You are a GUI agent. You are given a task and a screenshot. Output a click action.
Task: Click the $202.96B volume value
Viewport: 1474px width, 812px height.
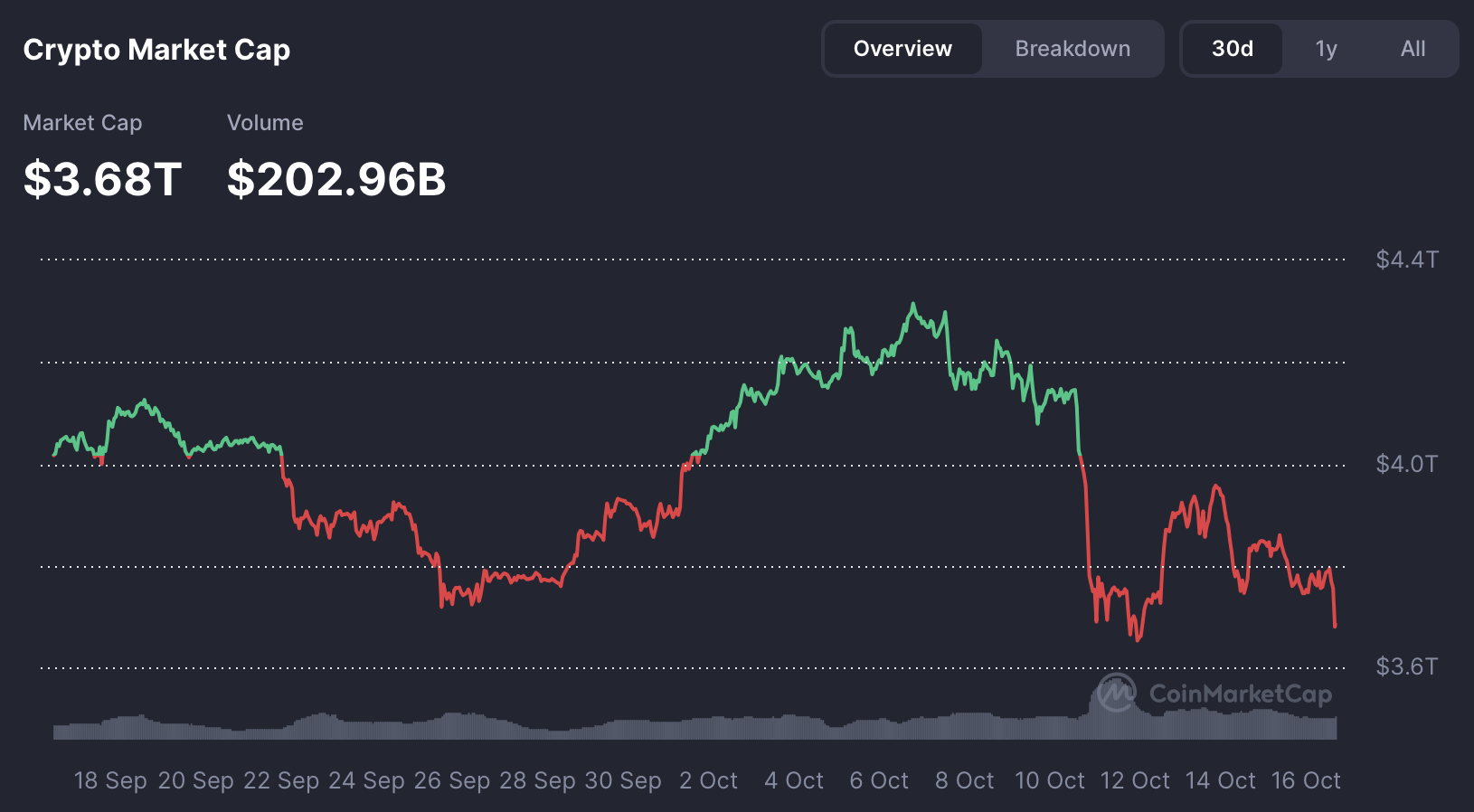[336, 178]
